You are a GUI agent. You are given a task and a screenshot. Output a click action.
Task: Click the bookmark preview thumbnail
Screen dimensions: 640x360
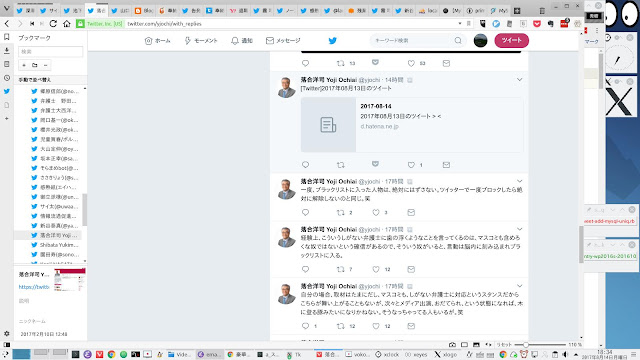[69, 280]
